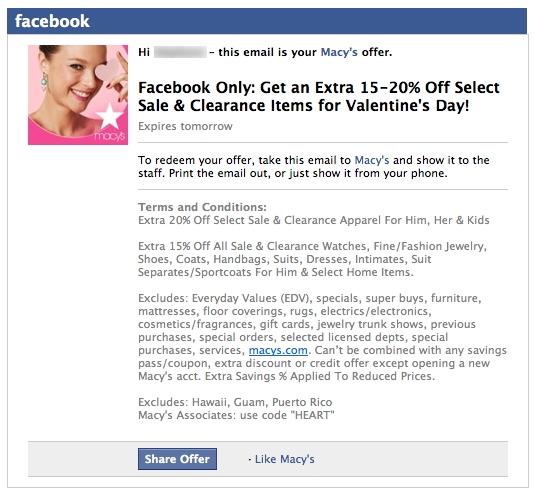The width and height of the screenshot is (534, 497).
Task: Follow the Macy's link in the greeting line
Action: point(339,52)
